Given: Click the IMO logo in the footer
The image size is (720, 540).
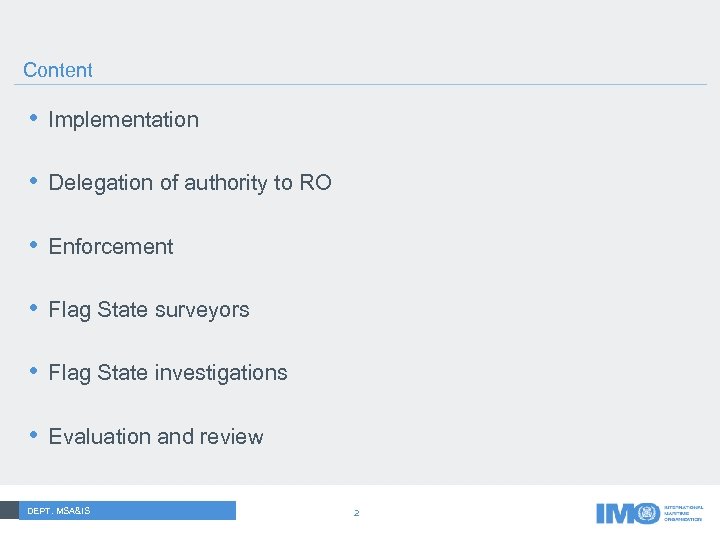Looking at the screenshot, I should [x=628, y=513].
